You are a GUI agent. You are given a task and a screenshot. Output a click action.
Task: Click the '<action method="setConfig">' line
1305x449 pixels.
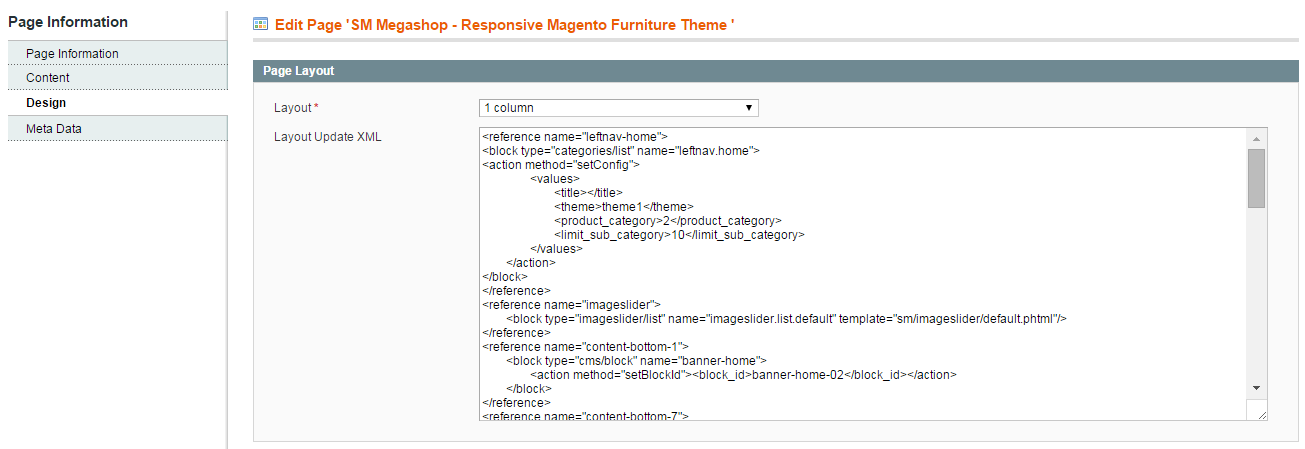click(560, 165)
